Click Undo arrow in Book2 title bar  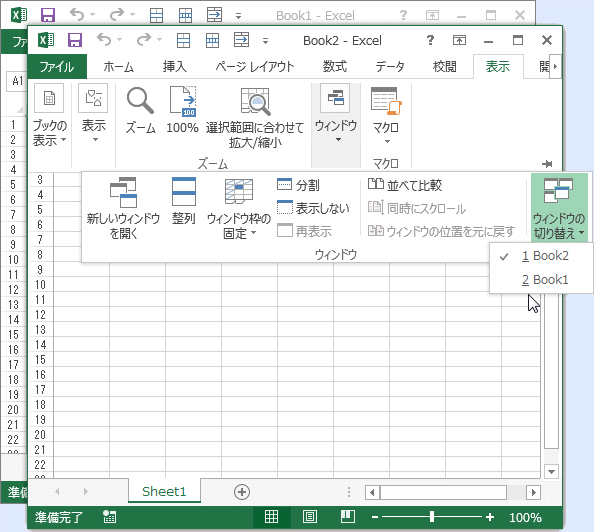coord(104,39)
